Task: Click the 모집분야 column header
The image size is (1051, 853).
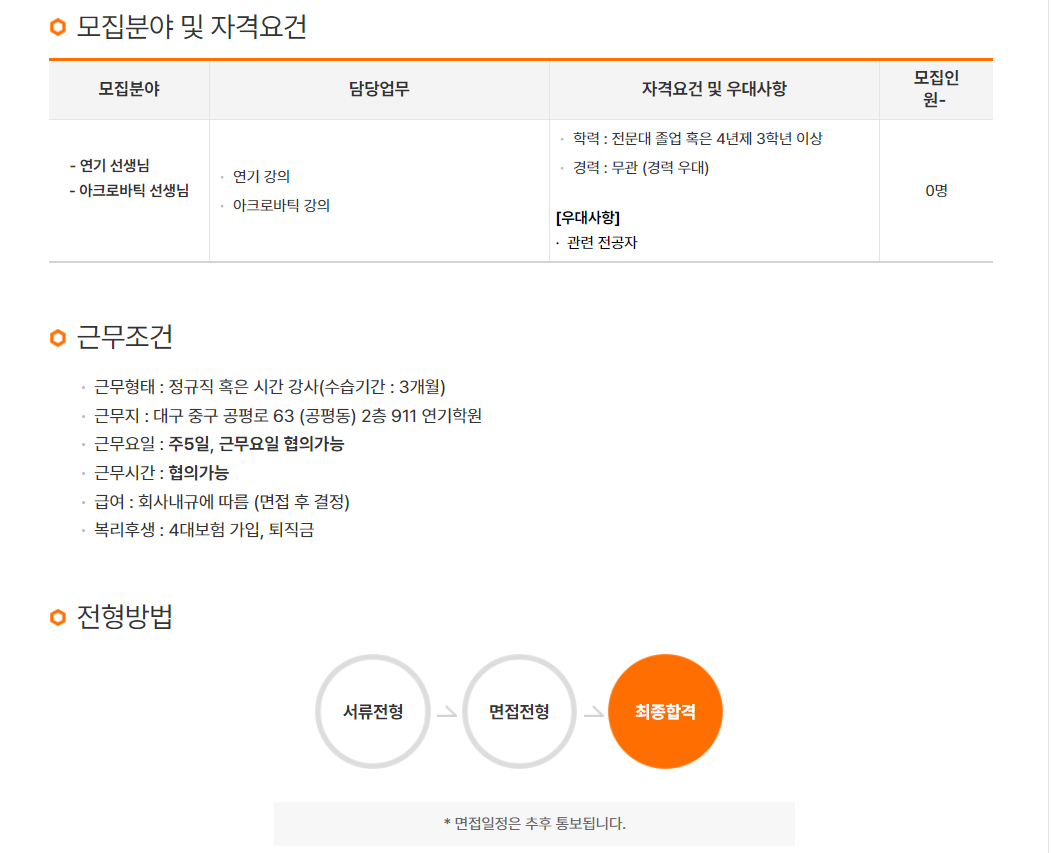Action: [x=129, y=90]
